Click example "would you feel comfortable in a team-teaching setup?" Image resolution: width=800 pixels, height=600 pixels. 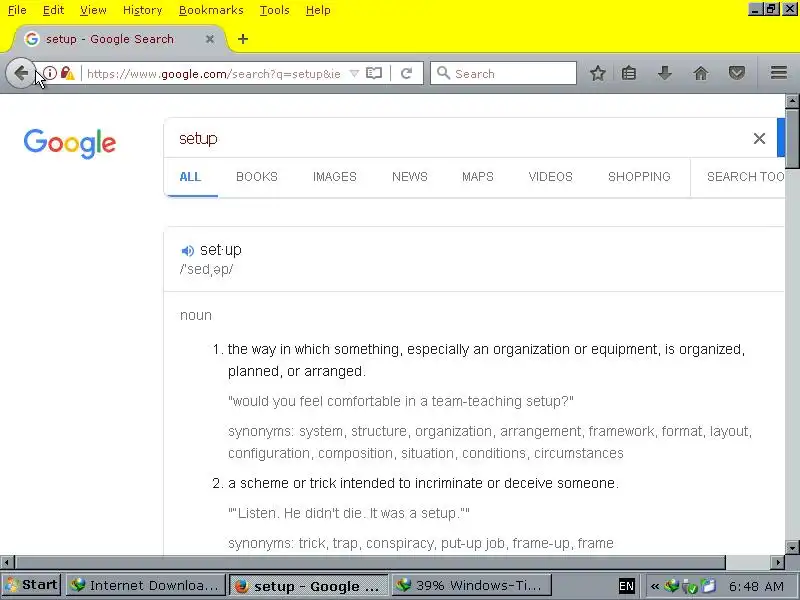click(x=401, y=401)
